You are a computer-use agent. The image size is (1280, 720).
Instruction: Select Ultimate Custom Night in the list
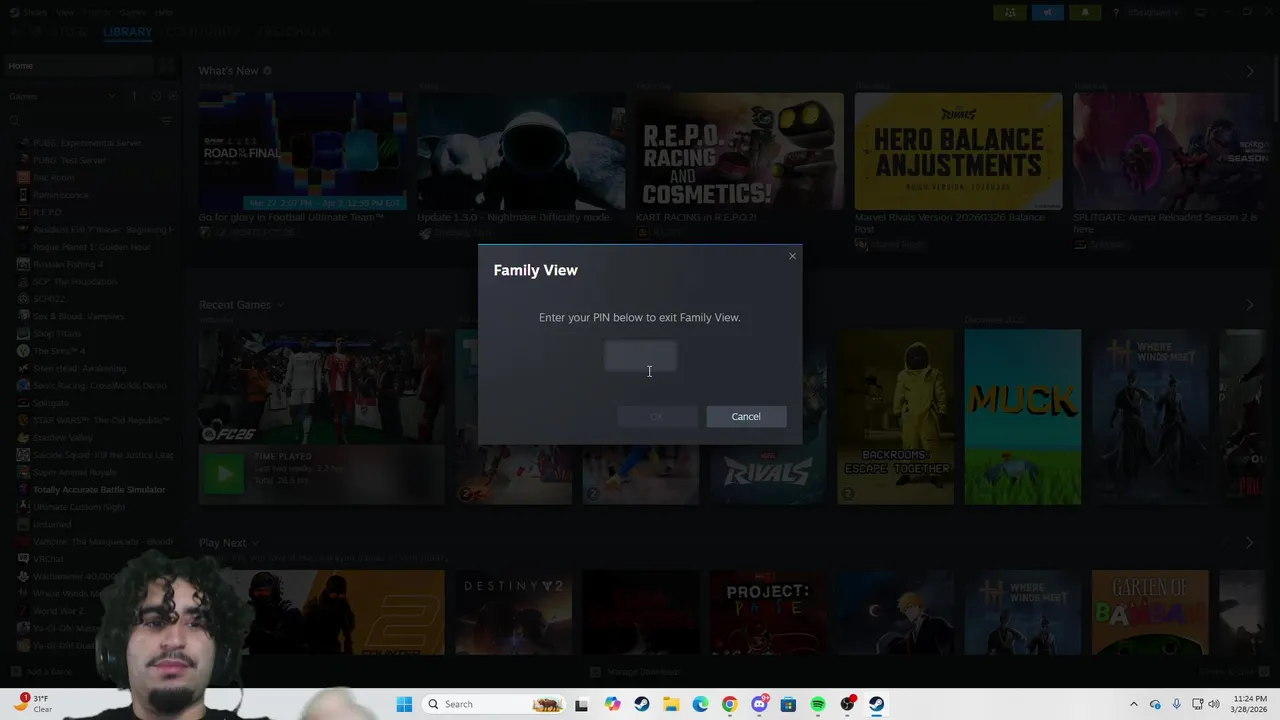(x=79, y=507)
